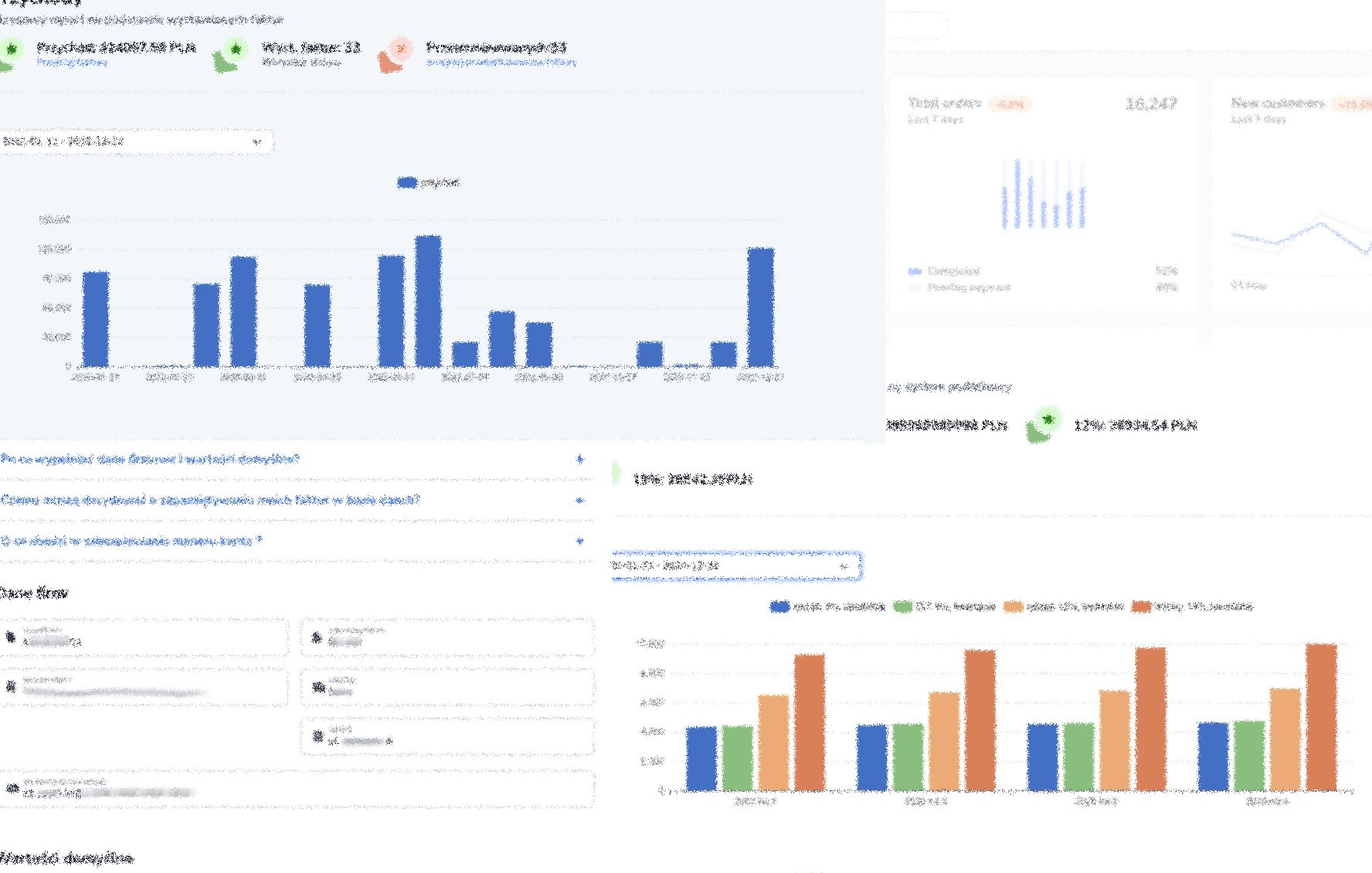Click the icon in the bottom full-width company field
Screen dimensions: 1372x873
12,789
